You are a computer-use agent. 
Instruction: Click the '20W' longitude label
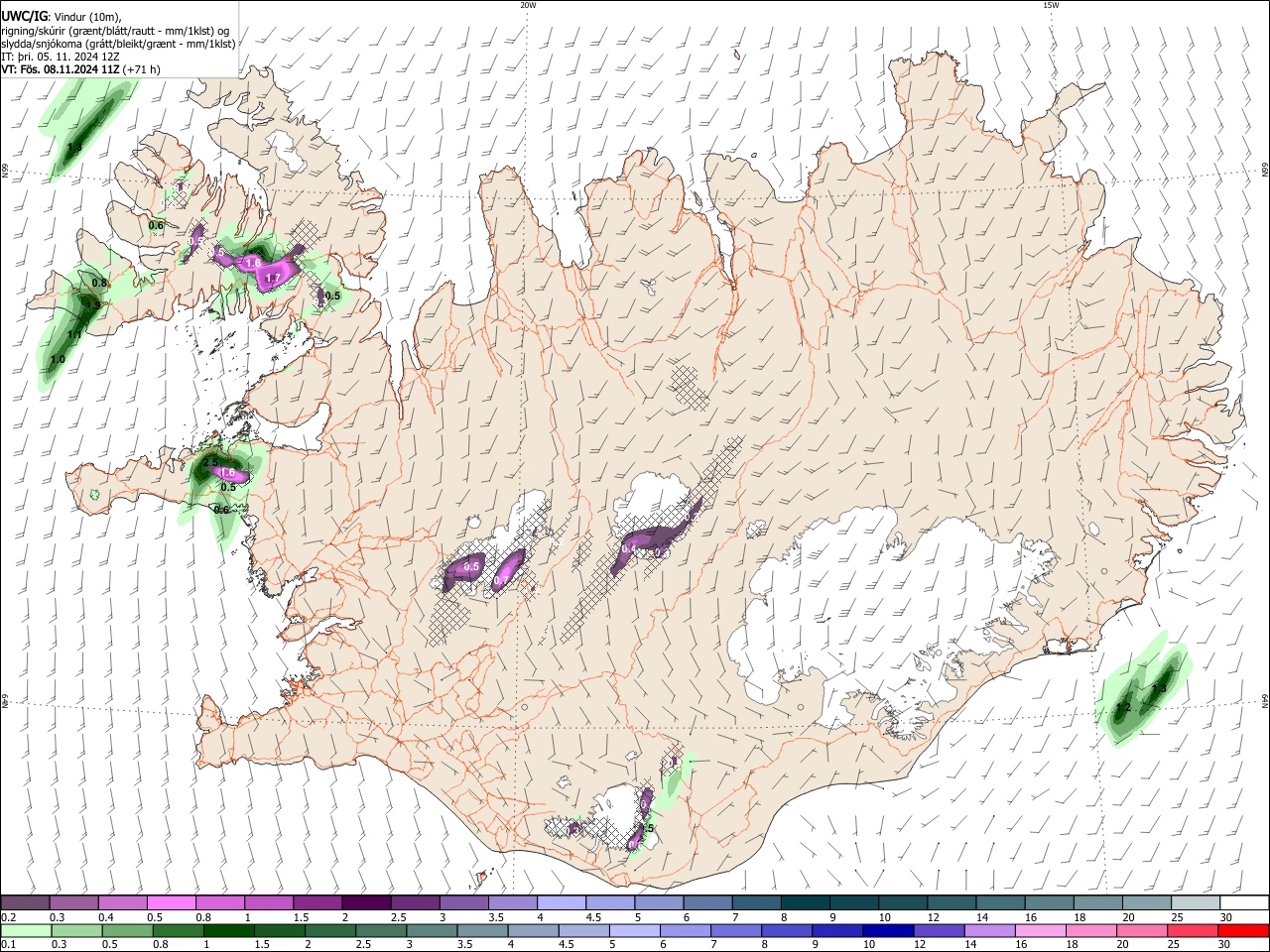tap(528, 5)
